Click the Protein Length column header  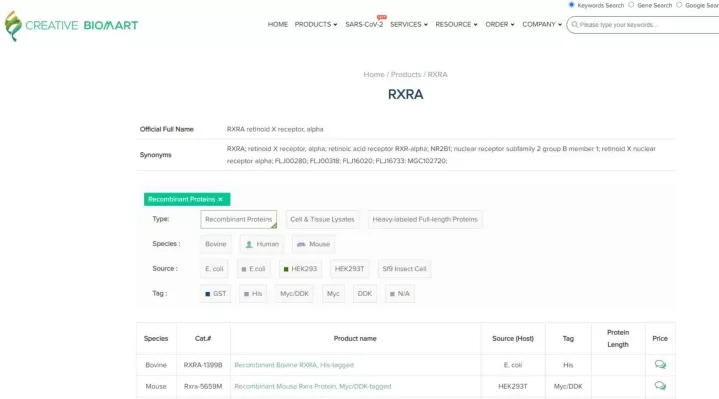pyautogui.click(x=618, y=339)
